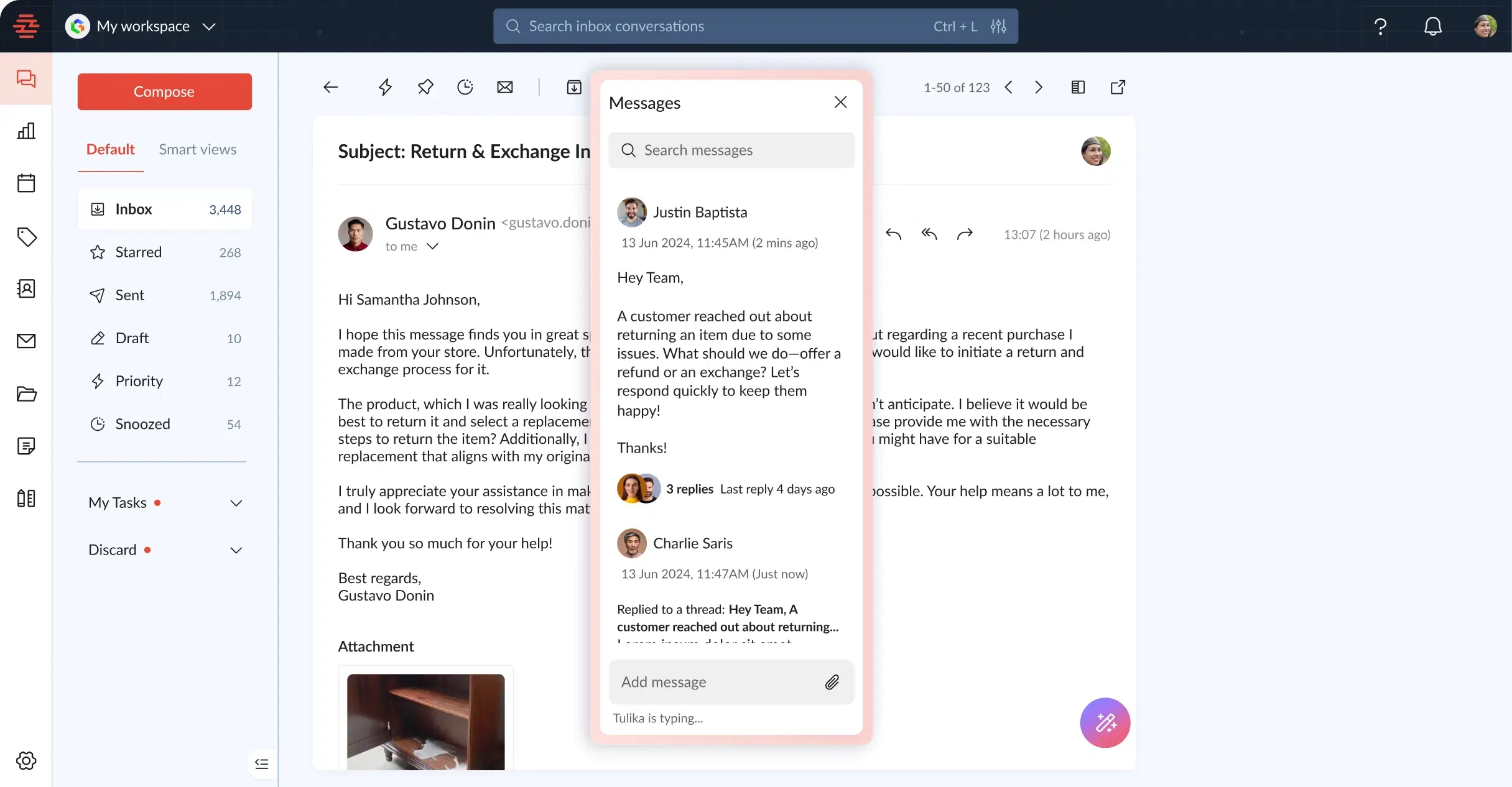The width and height of the screenshot is (1512, 787).
Task: Open the reports bar chart icon
Action: (26, 131)
